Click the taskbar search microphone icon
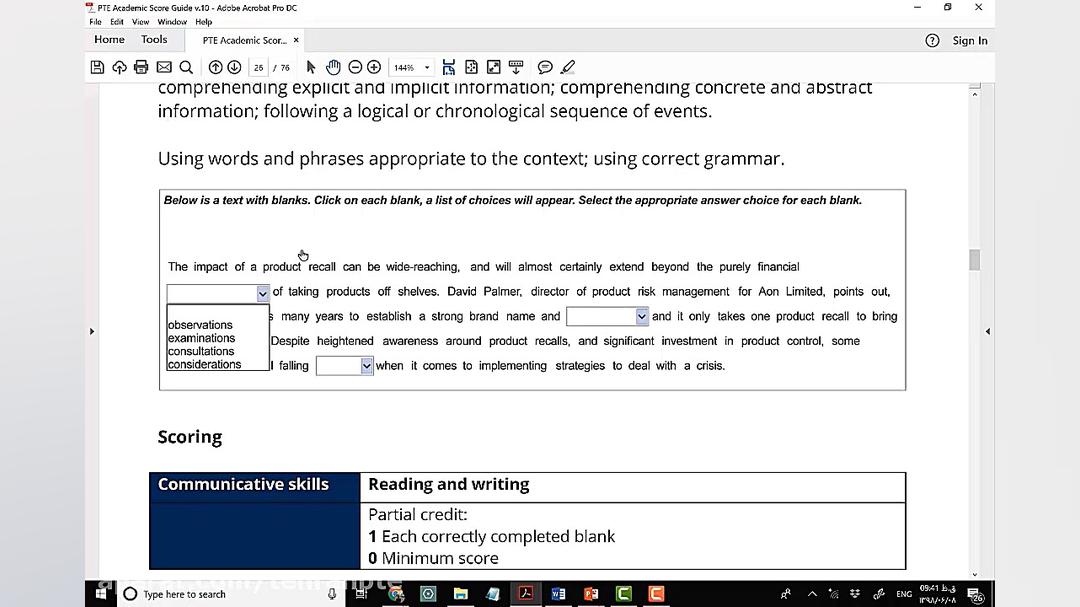The height and width of the screenshot is (607, 1080). 332,594
